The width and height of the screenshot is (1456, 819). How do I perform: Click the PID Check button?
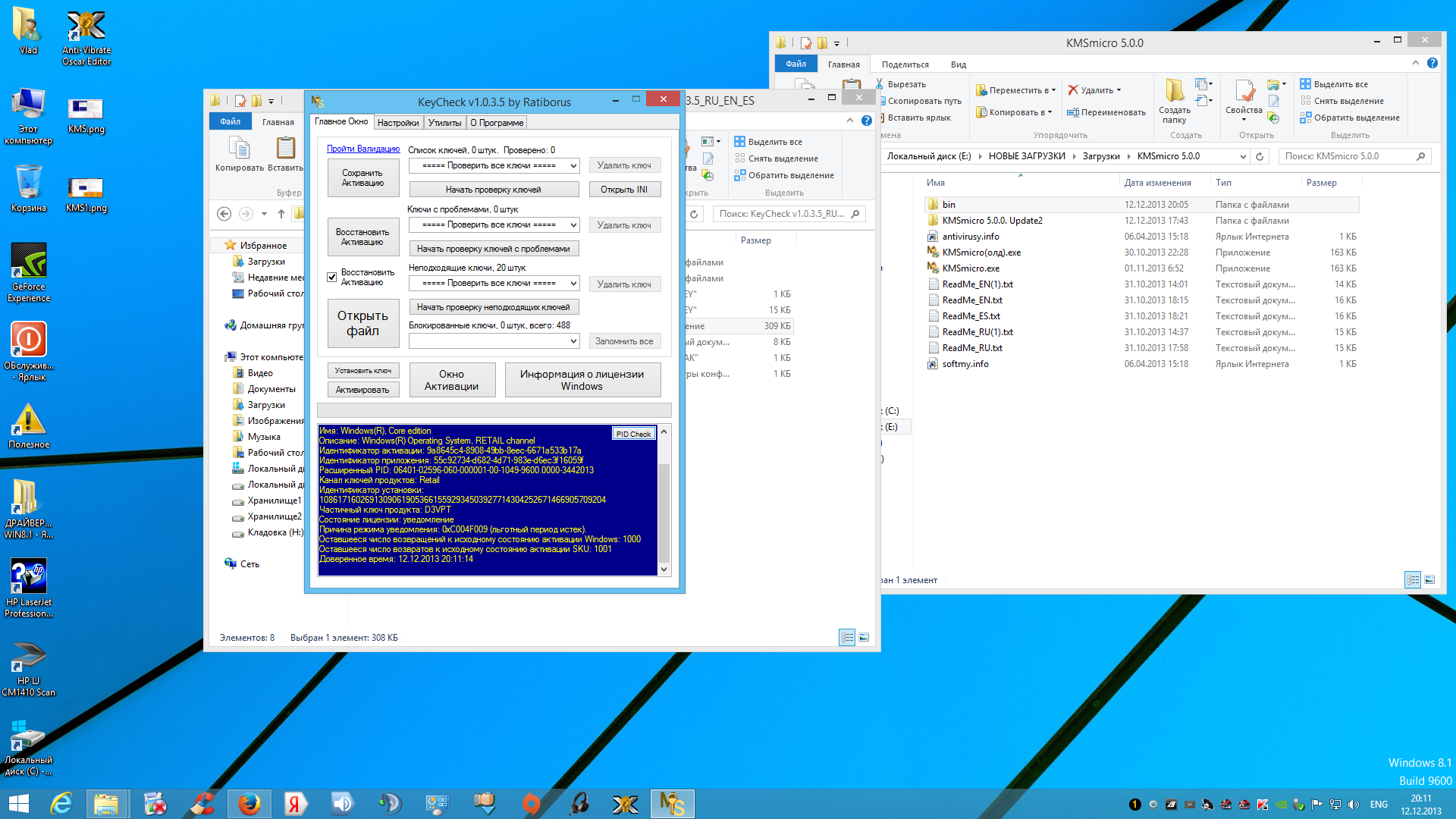pyautogui.click(x=633, y=434)
